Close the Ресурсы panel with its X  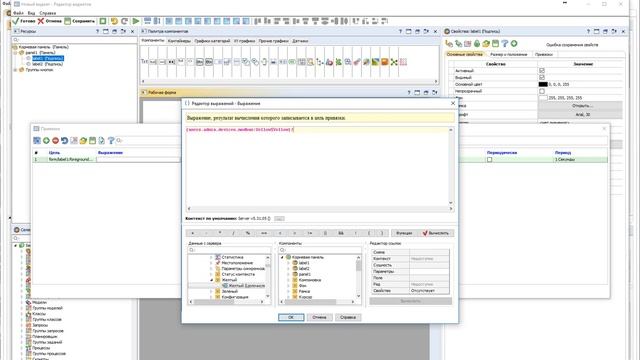132,31
